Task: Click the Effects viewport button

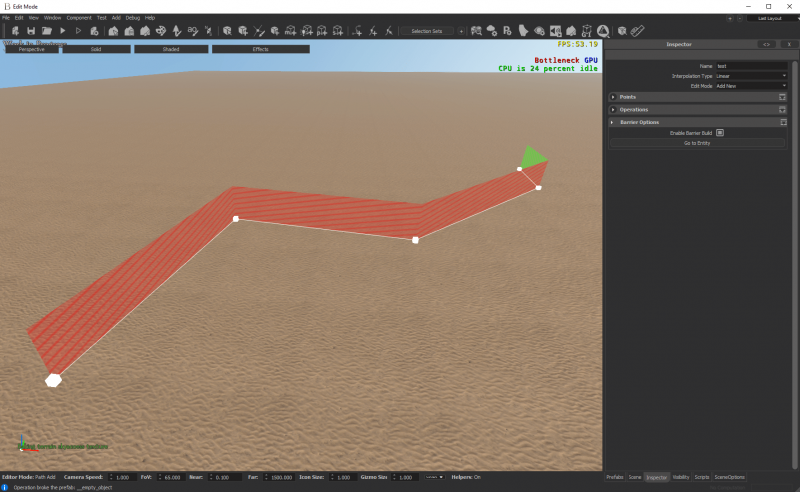Action: [260, 49]
